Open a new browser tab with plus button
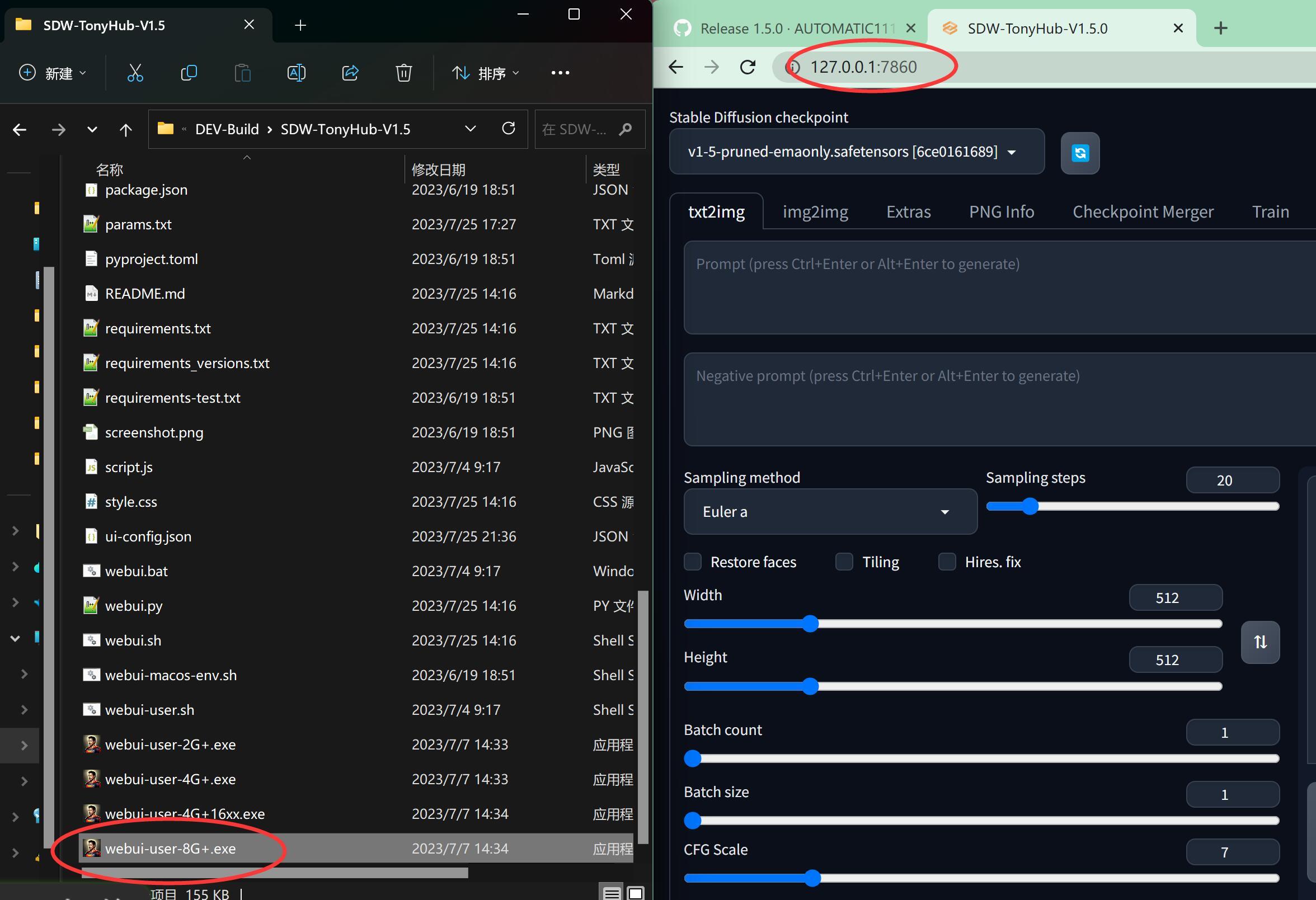 pyautogui.click(x=1221, y=28)
